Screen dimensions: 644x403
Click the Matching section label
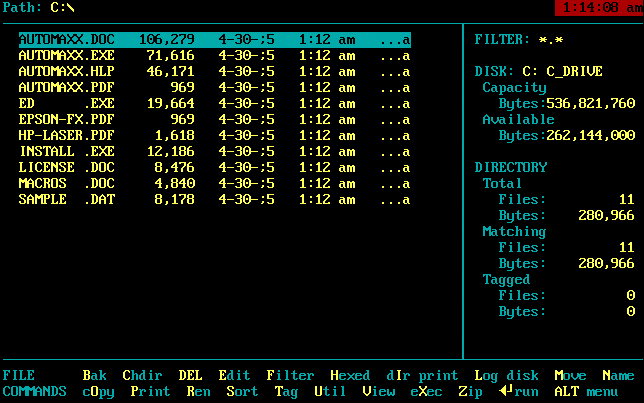point(514,232)
